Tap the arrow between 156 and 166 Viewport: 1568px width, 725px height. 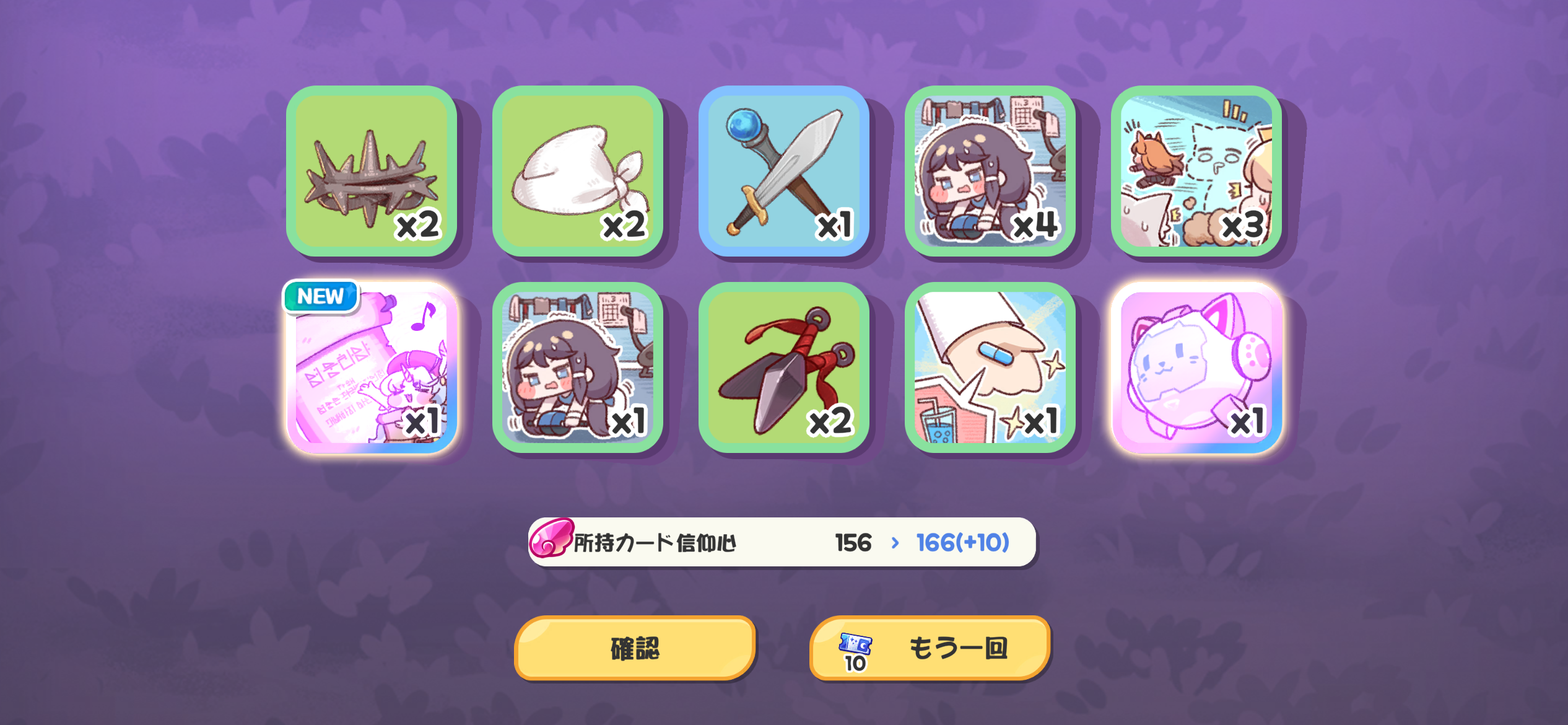(895, 543)
